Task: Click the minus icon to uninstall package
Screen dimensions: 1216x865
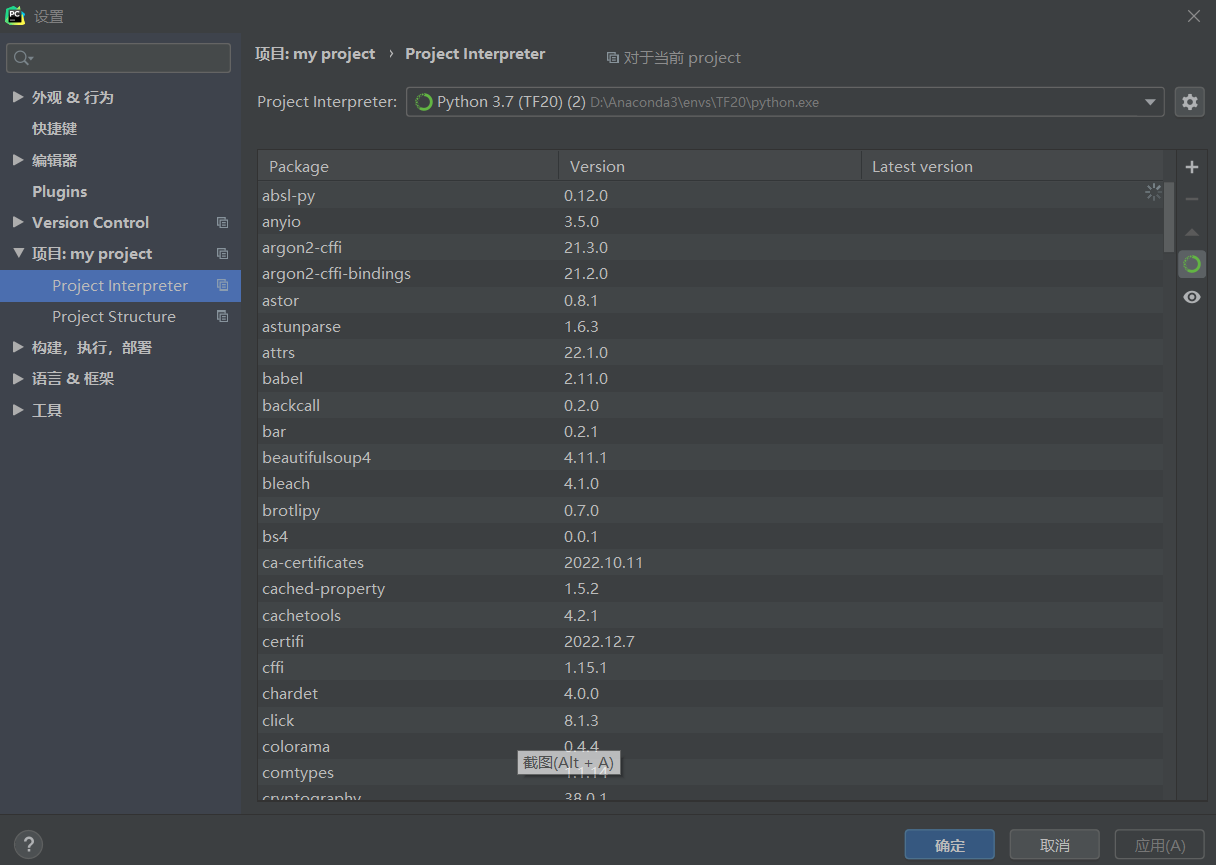Action: coord(1191,200)
